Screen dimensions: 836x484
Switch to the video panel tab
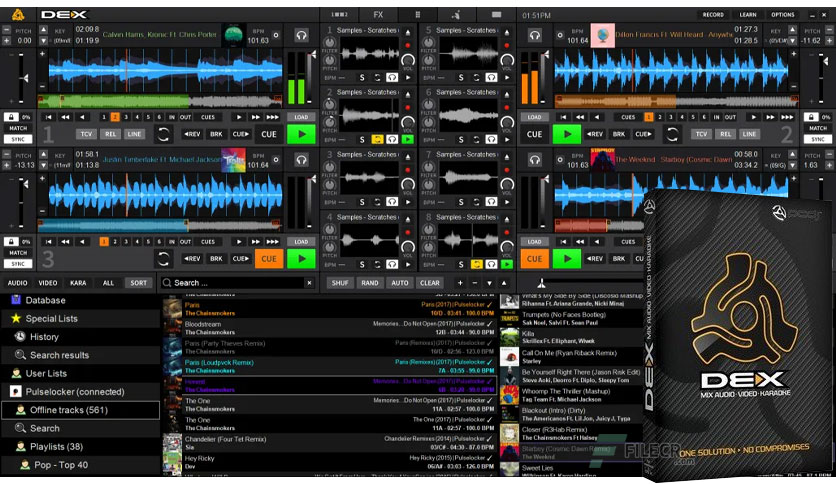point(496,14)
